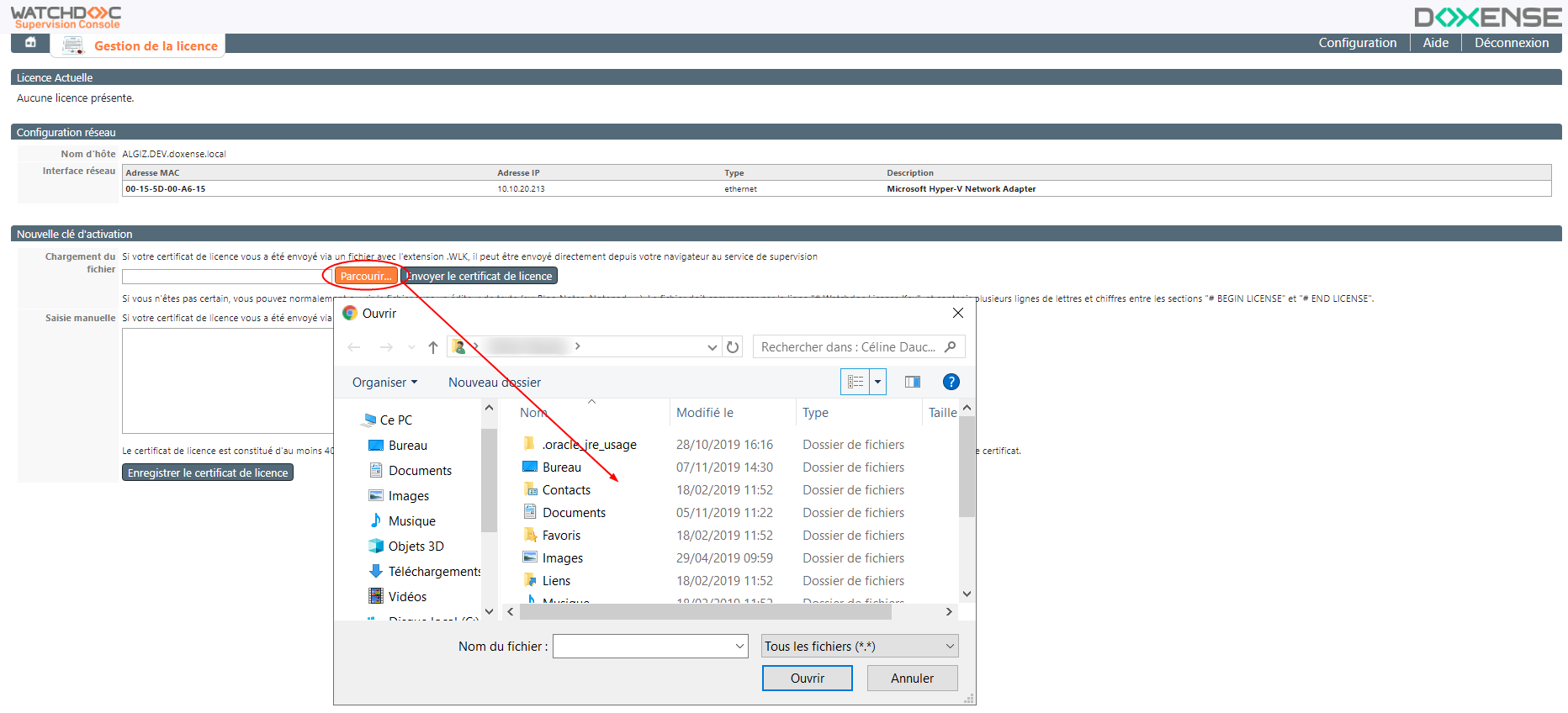The image size is (1568, 713).
Task: Expand the view options dropdown arrow
Action: pyautogui.click(x=877, y=383)
